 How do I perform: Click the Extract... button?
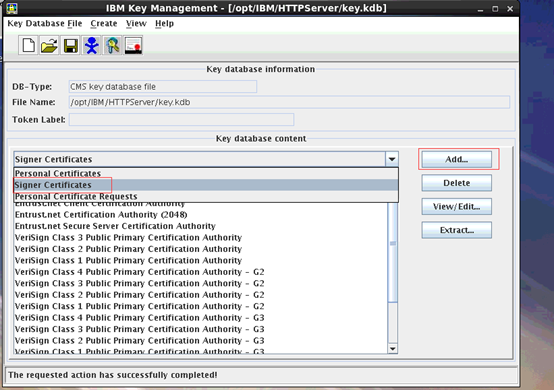click(456, 230)
